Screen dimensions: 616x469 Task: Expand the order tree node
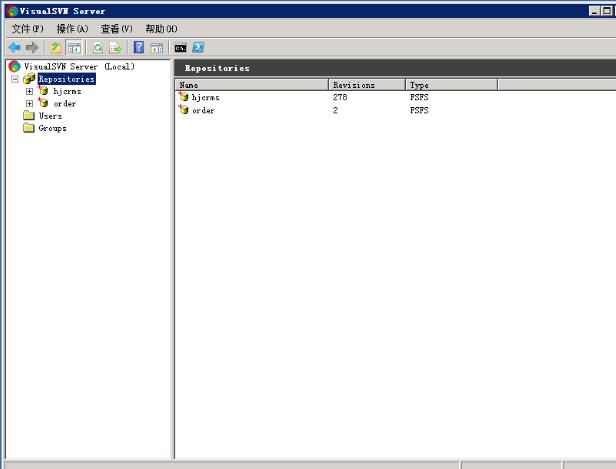click(x=29, y=104)
